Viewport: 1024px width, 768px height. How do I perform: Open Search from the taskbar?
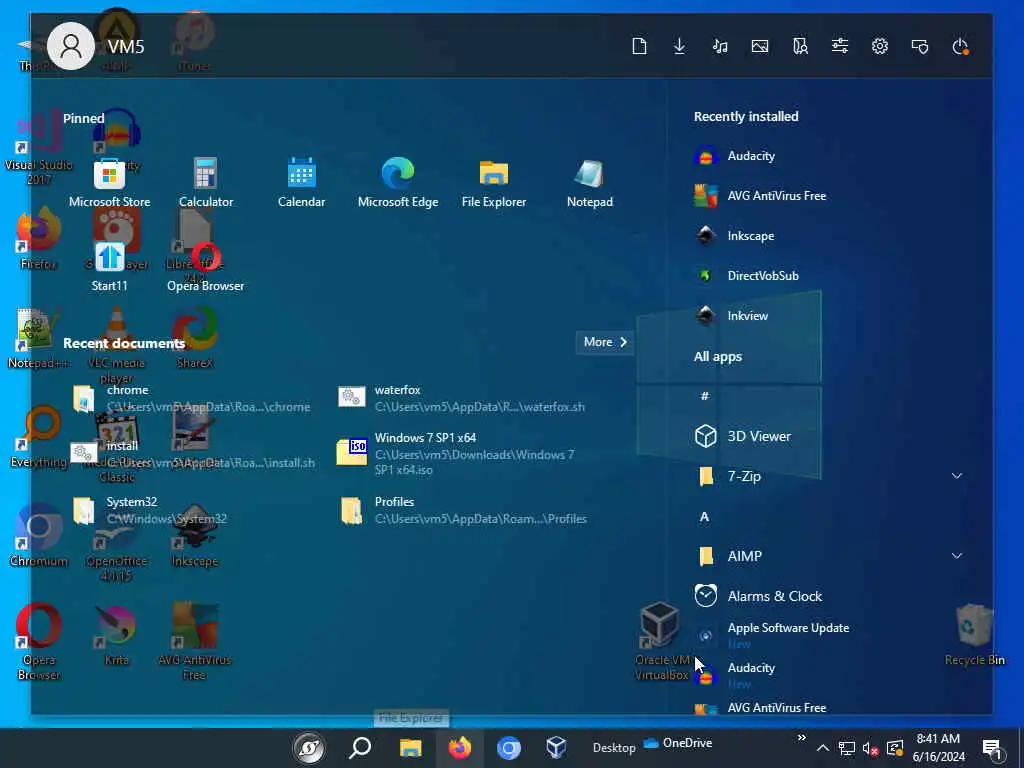(x=360, y=748)
